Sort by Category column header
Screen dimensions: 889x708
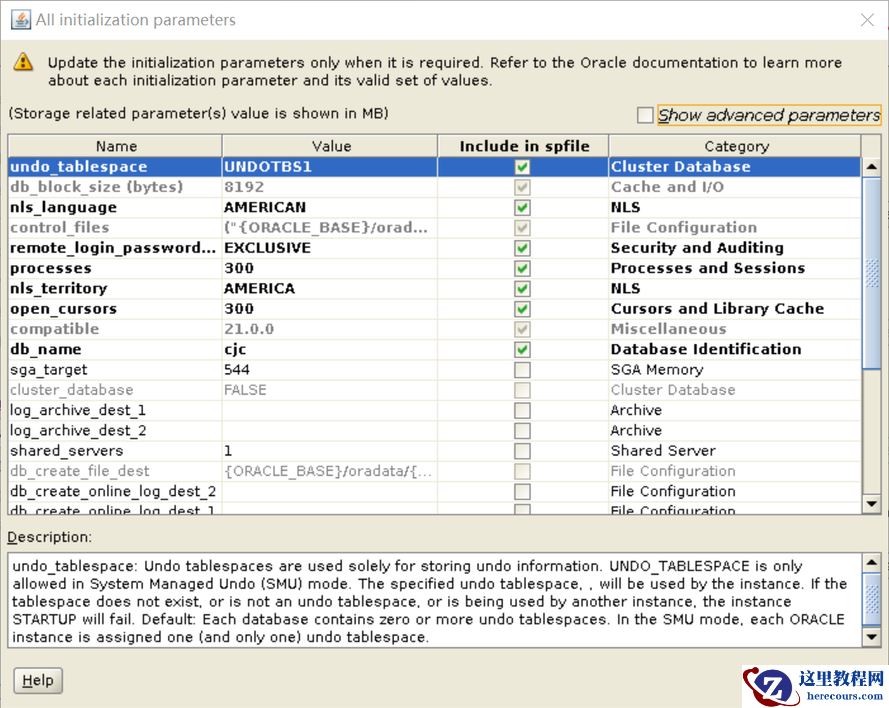tap(736, 146)
